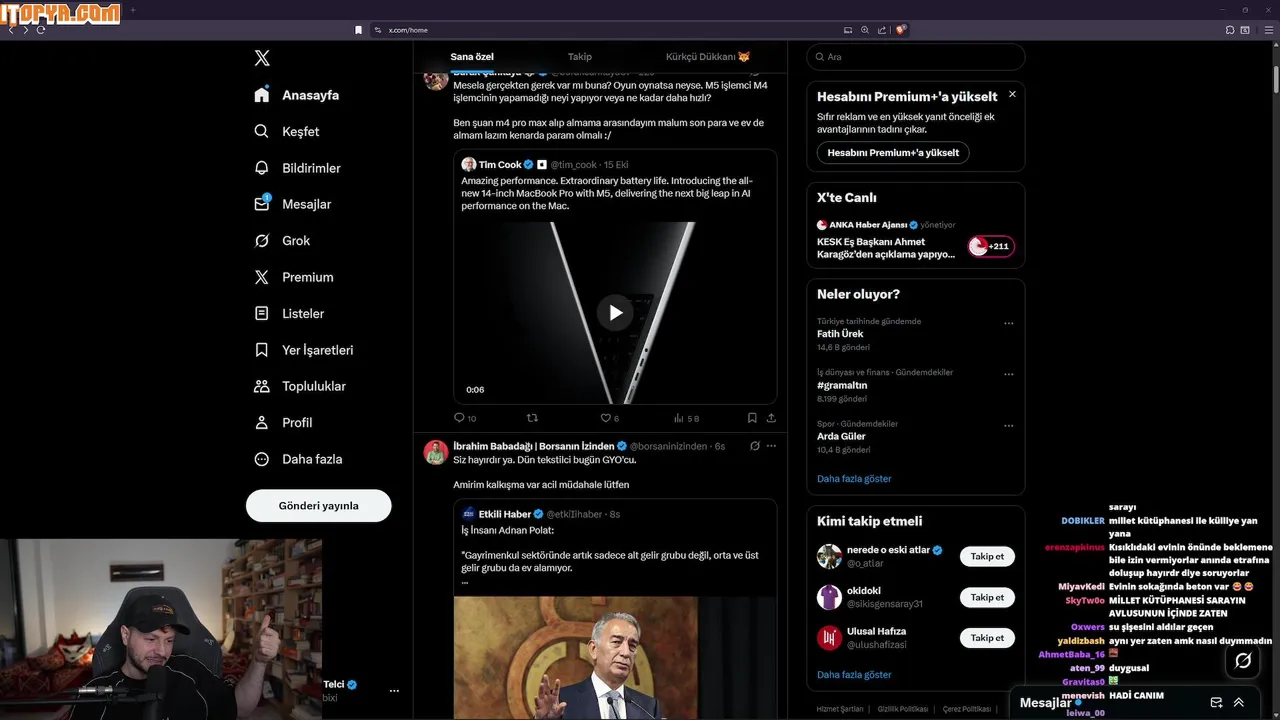This screenshot has height=720, width=1280.
Task: Open Adnan Polat photo in quoted tweet
Action: (615, 658)
